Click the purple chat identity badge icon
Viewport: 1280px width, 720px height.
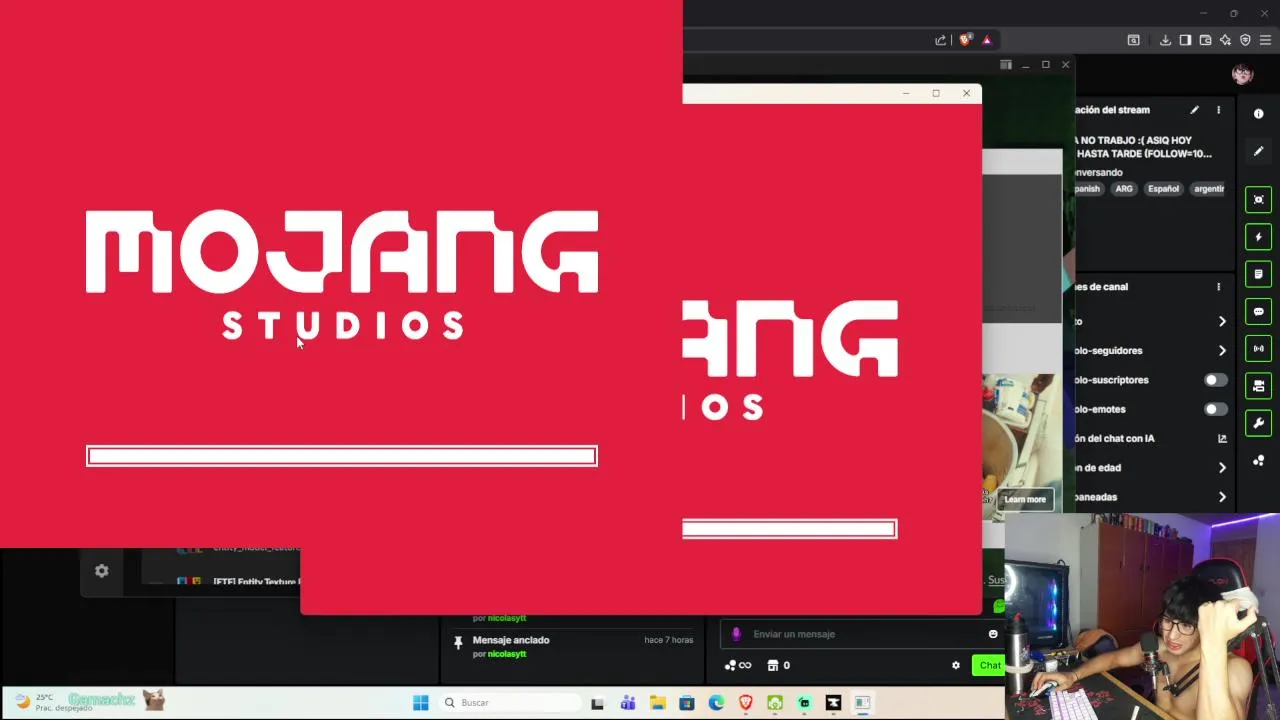pos(737,634)
